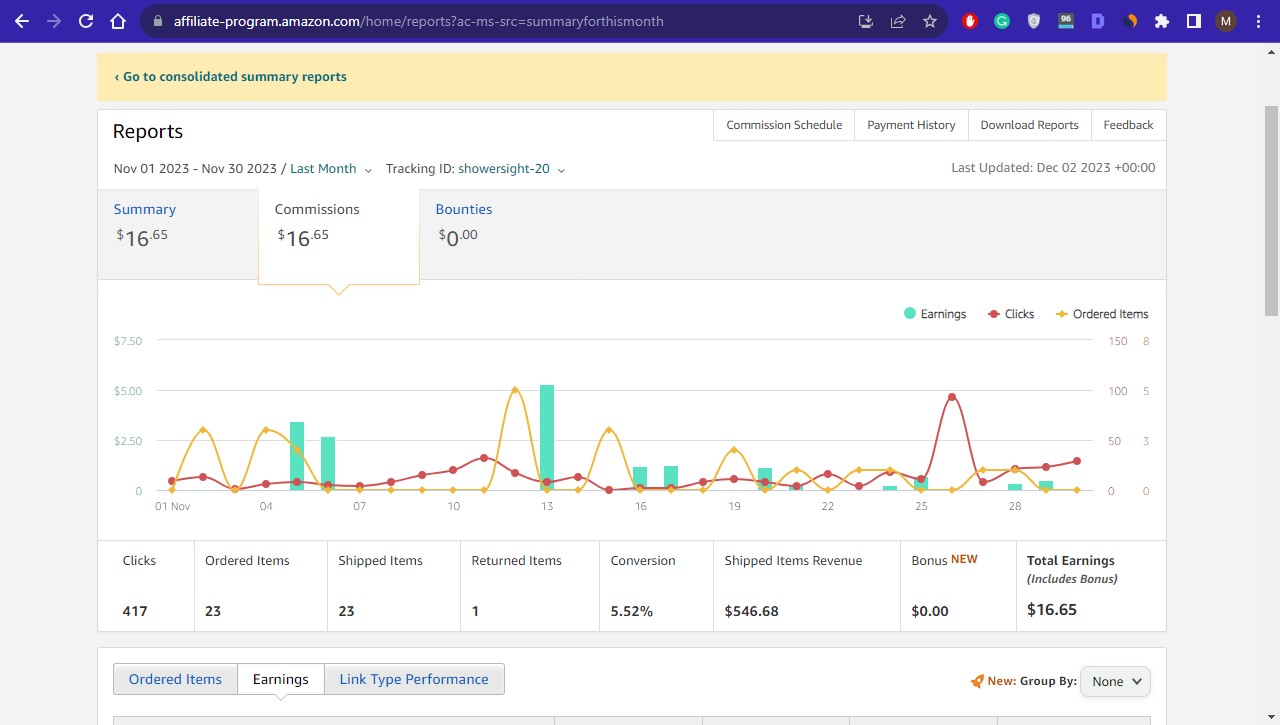Open the extension showing the 96 badge

coord(1066,21)
